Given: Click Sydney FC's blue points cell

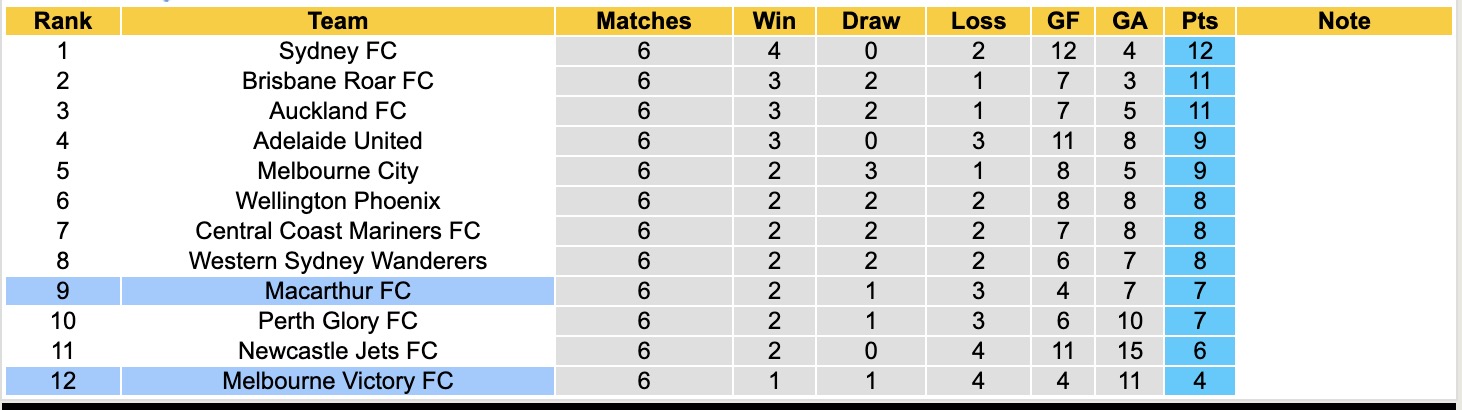Looking at the screenshot, I should tap(1200, 51).
